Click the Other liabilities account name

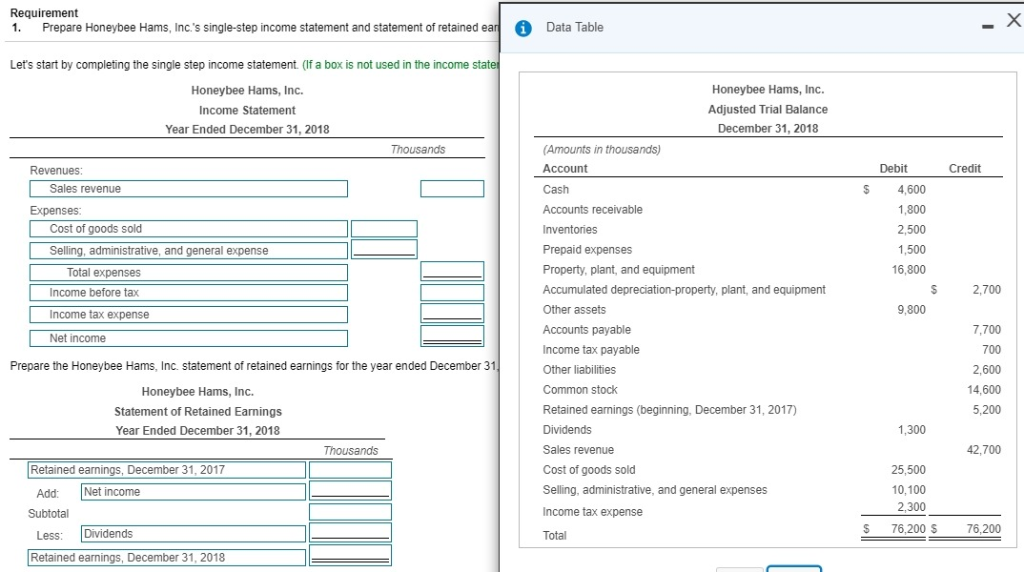579,370
